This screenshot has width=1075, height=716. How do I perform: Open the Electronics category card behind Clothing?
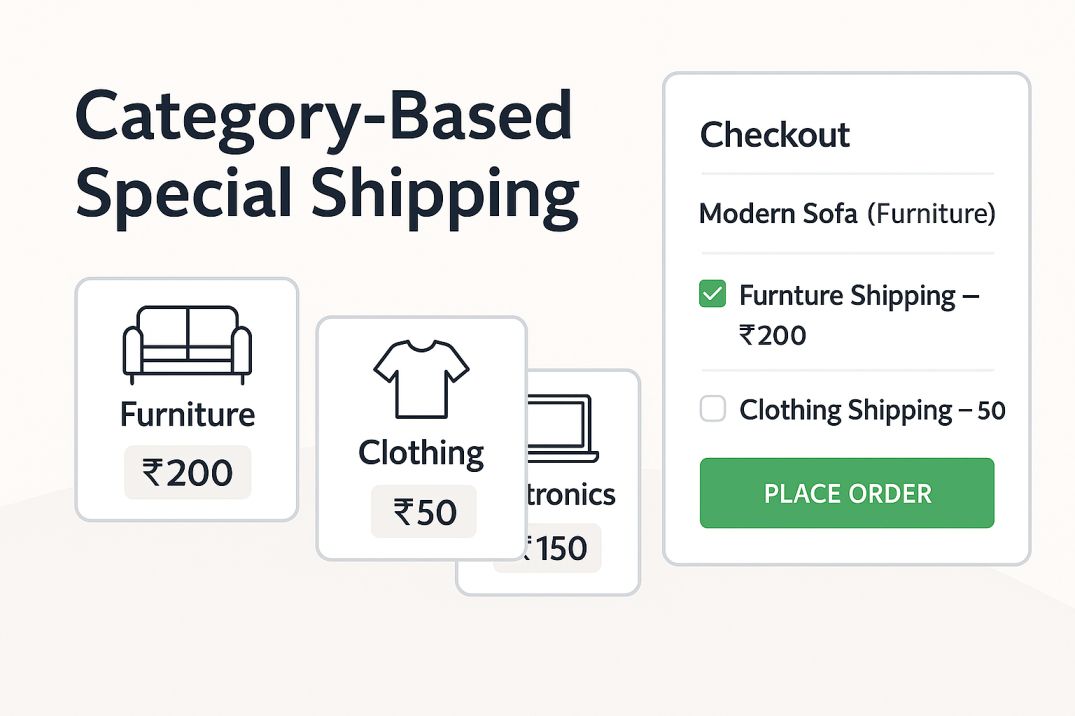(x=583, y=482)
